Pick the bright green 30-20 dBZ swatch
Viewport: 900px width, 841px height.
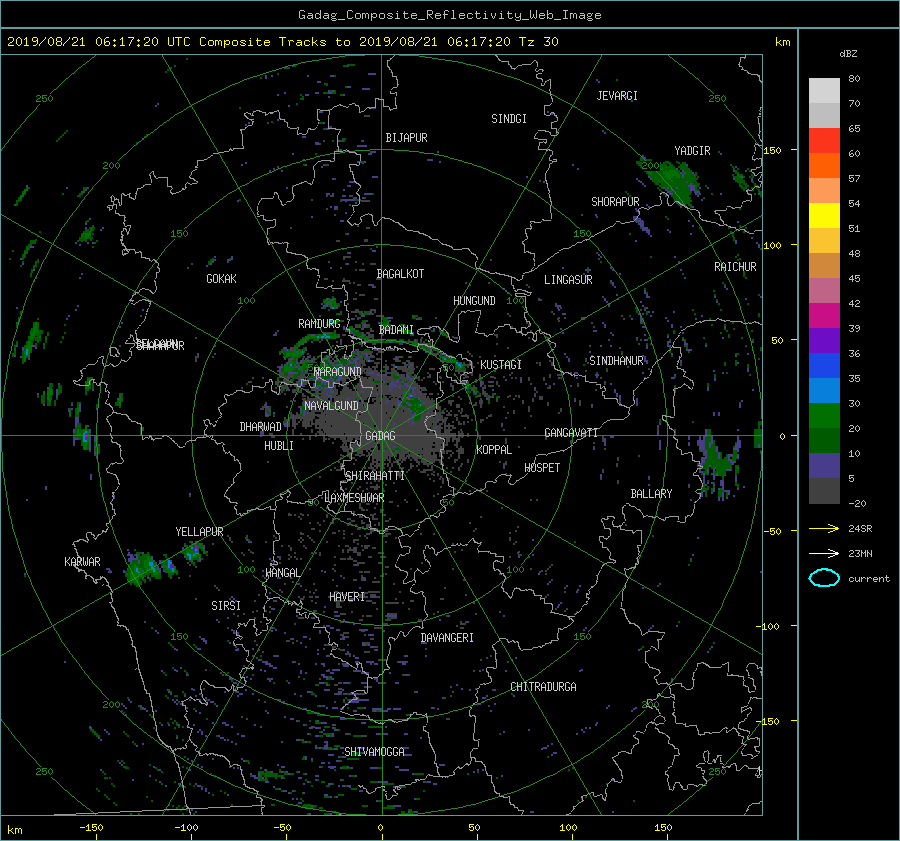(x=824, y=416)
